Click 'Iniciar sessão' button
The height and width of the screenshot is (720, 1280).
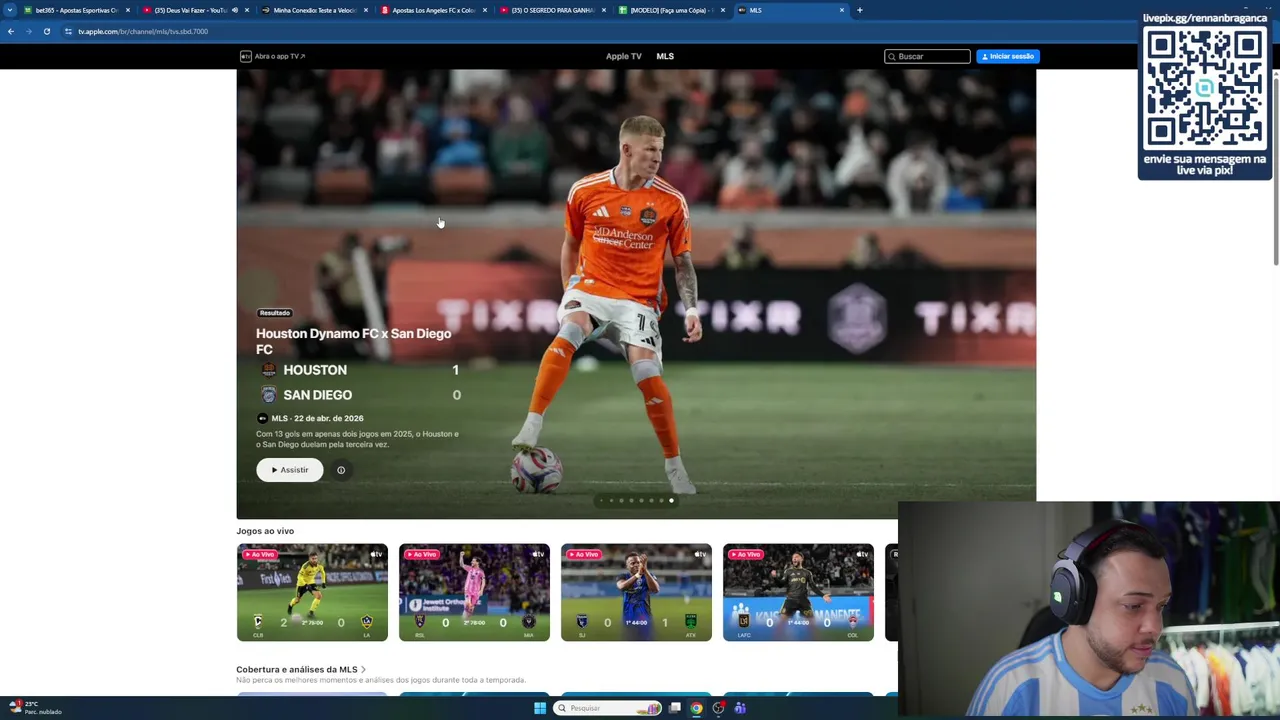click(1008, 56)
